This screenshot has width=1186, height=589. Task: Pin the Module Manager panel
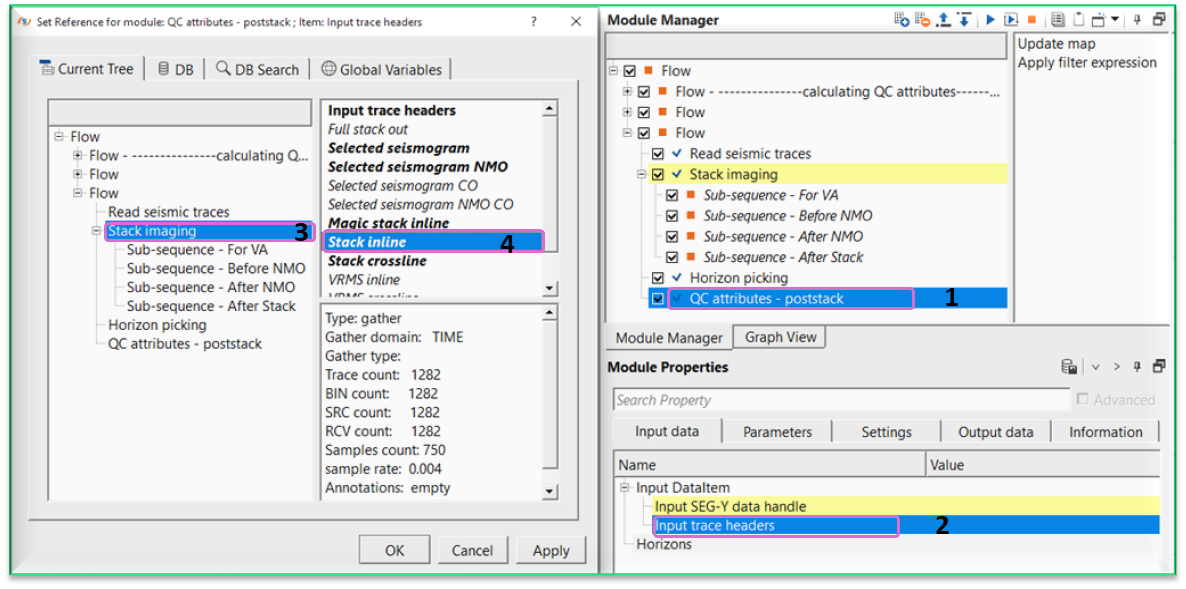point(1137,19)
